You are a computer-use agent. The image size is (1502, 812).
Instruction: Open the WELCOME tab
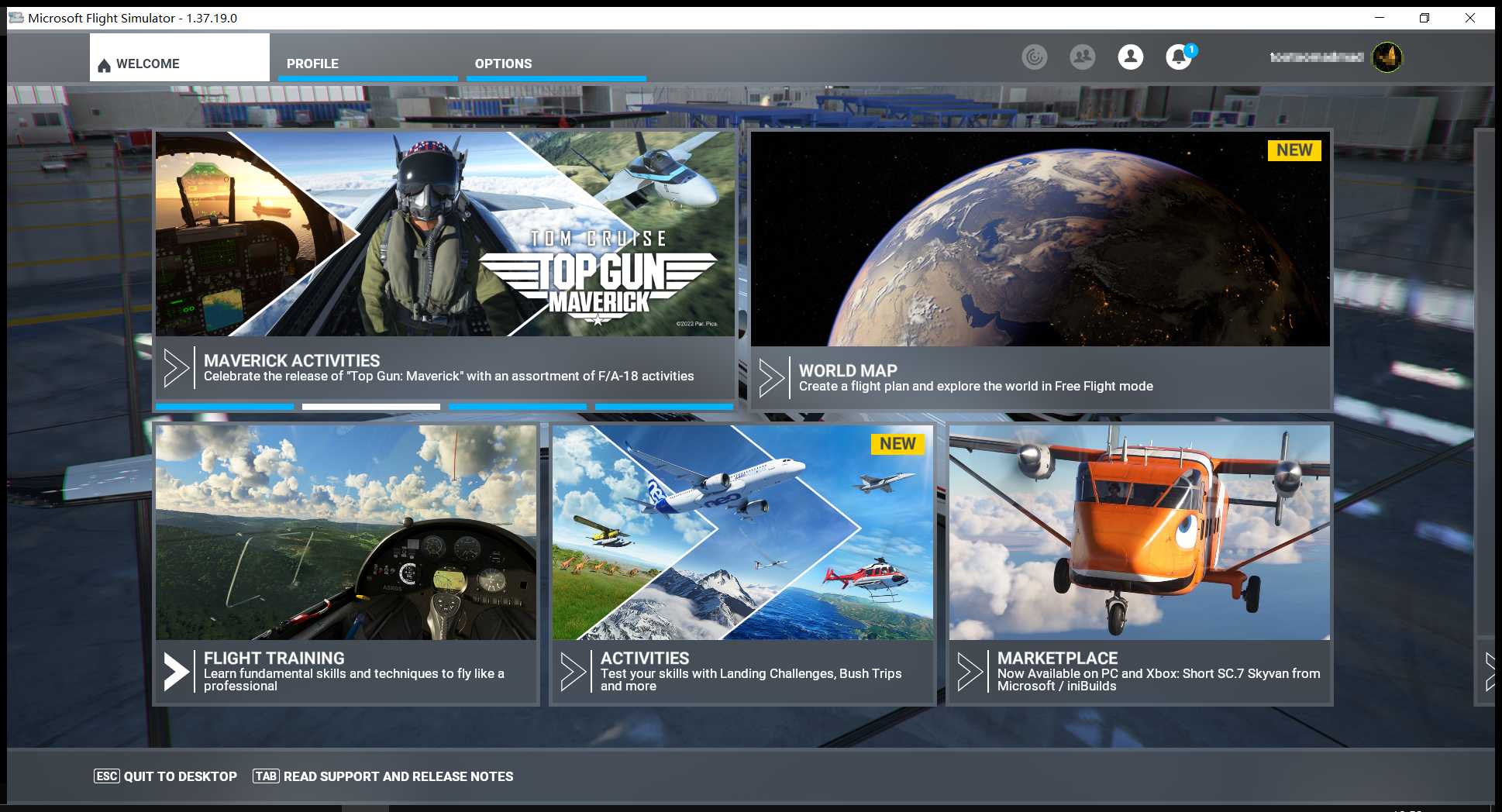tap(179, 57)
